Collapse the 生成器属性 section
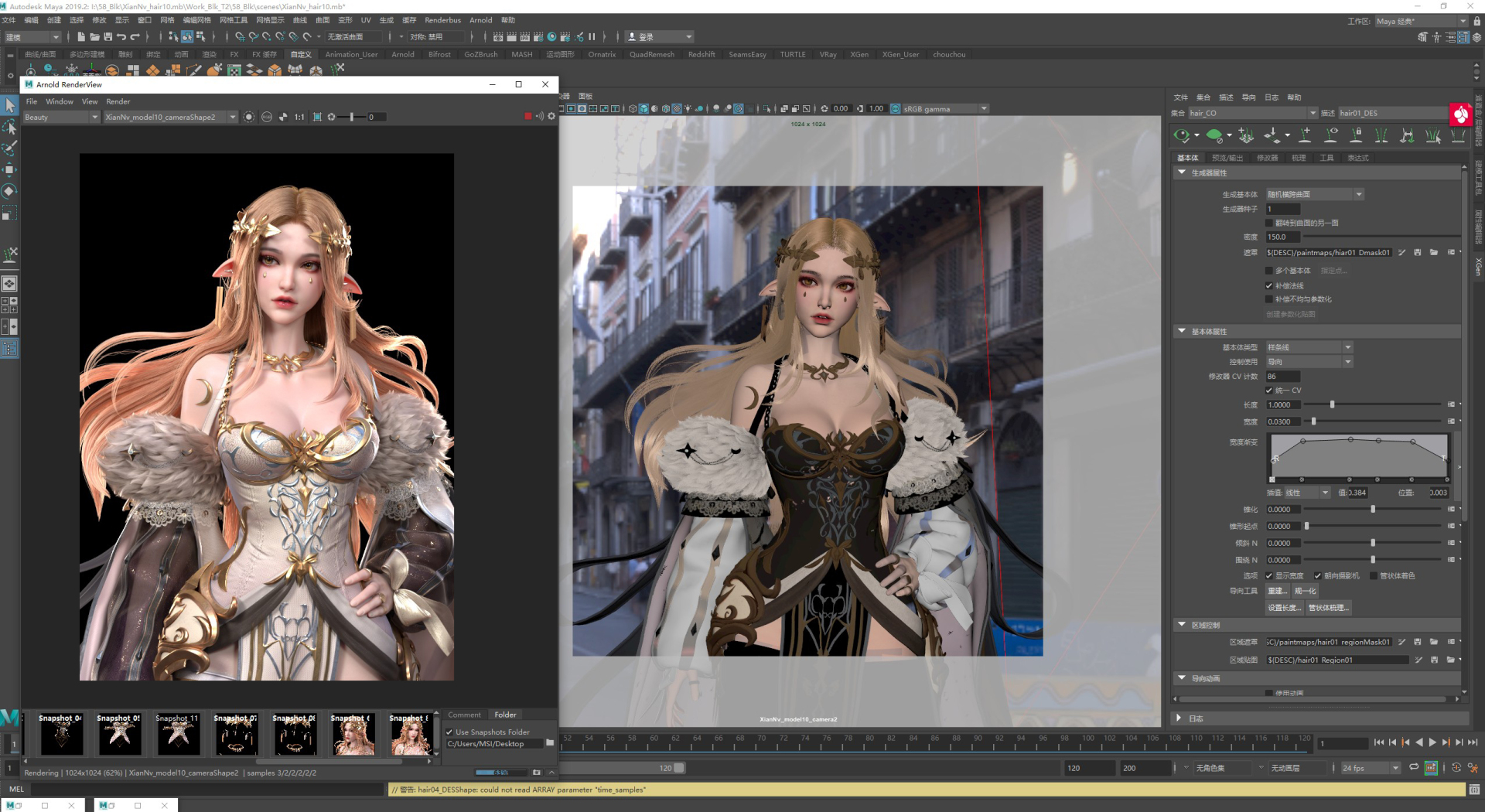The height and width of the screenshot is (812, 1485). (1182, 173)
